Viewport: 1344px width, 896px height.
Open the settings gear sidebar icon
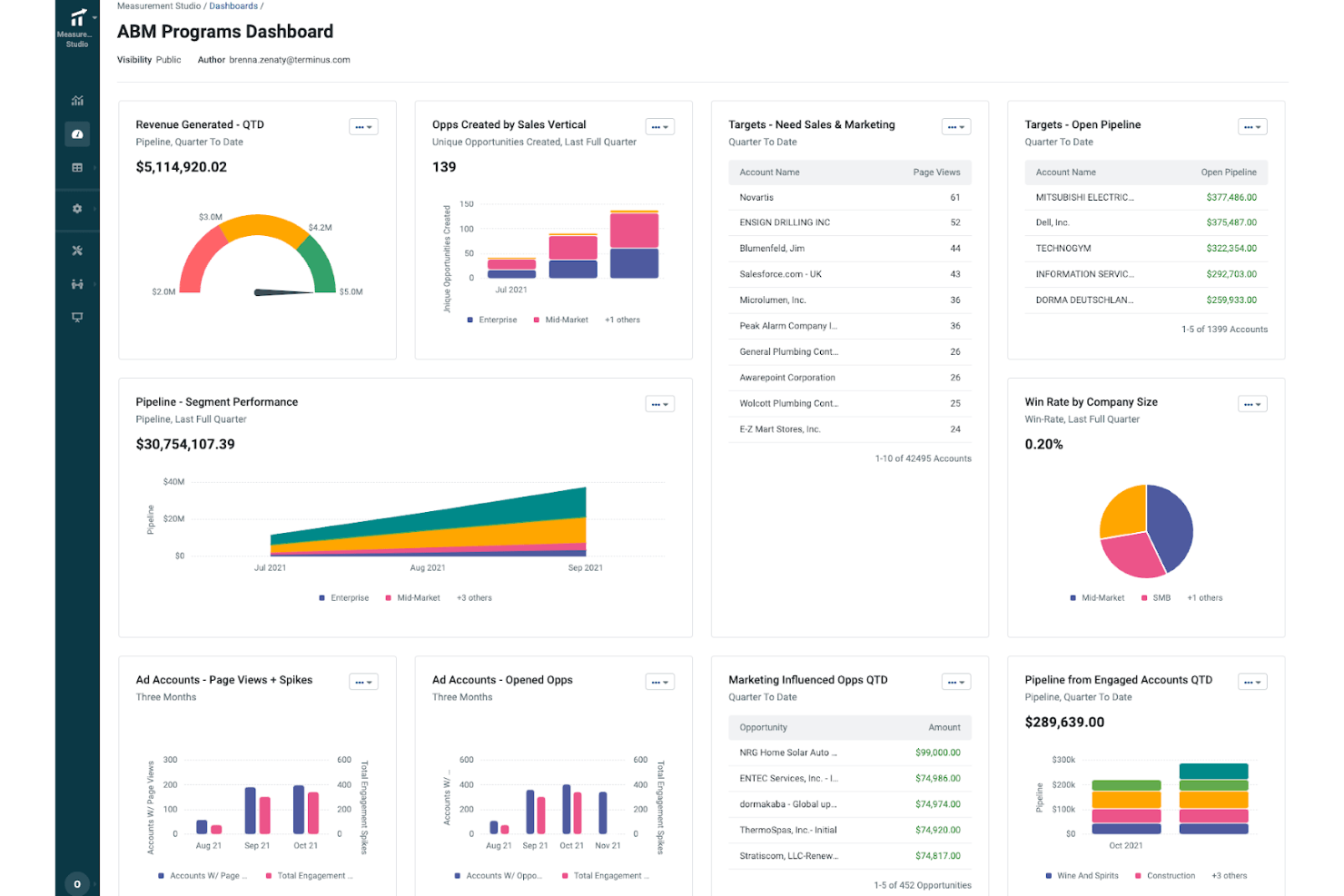coord(77,209)
